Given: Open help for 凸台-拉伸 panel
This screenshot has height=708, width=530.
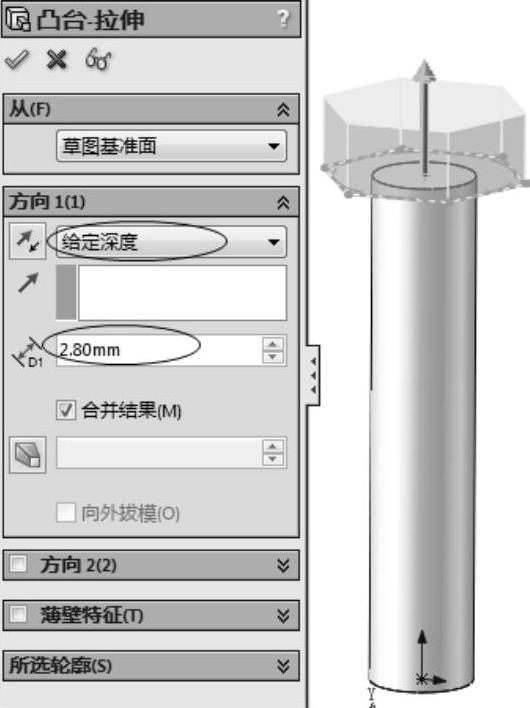Looking at the screenshot, I should coord(283,19).
